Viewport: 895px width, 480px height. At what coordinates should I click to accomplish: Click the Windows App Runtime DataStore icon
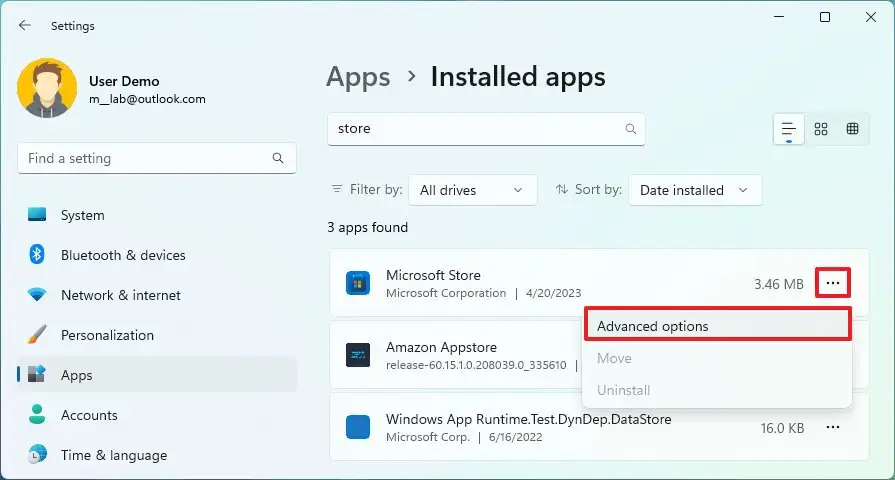(358, 427)
